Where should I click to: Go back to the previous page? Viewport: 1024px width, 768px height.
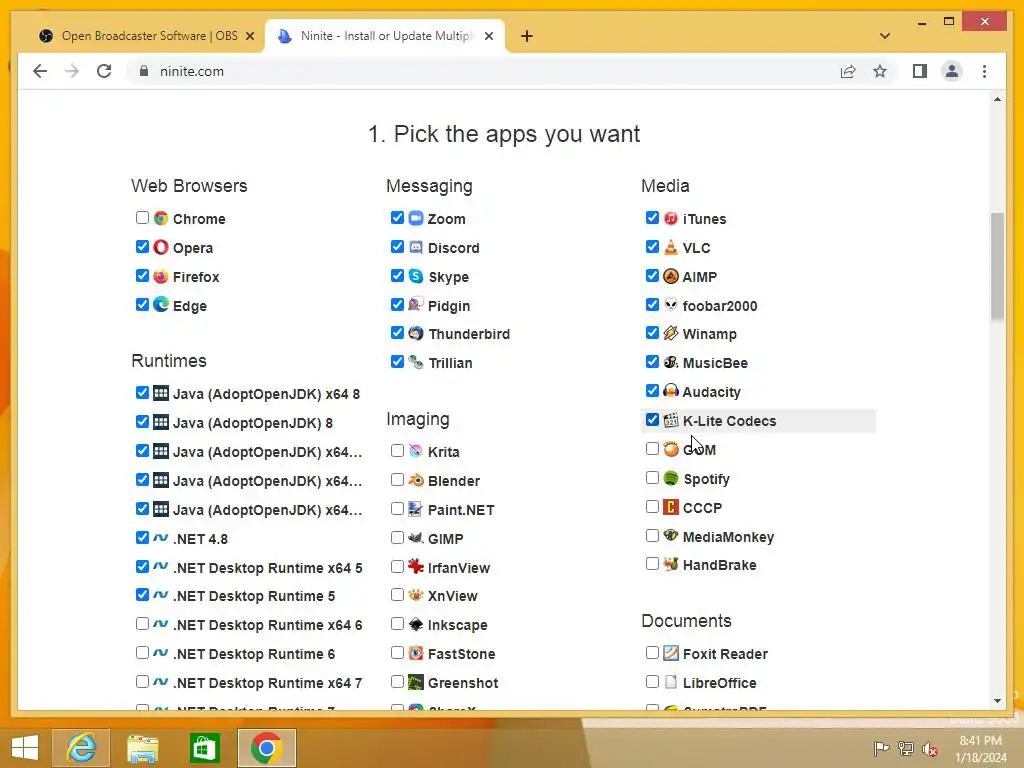pos(40,71)
